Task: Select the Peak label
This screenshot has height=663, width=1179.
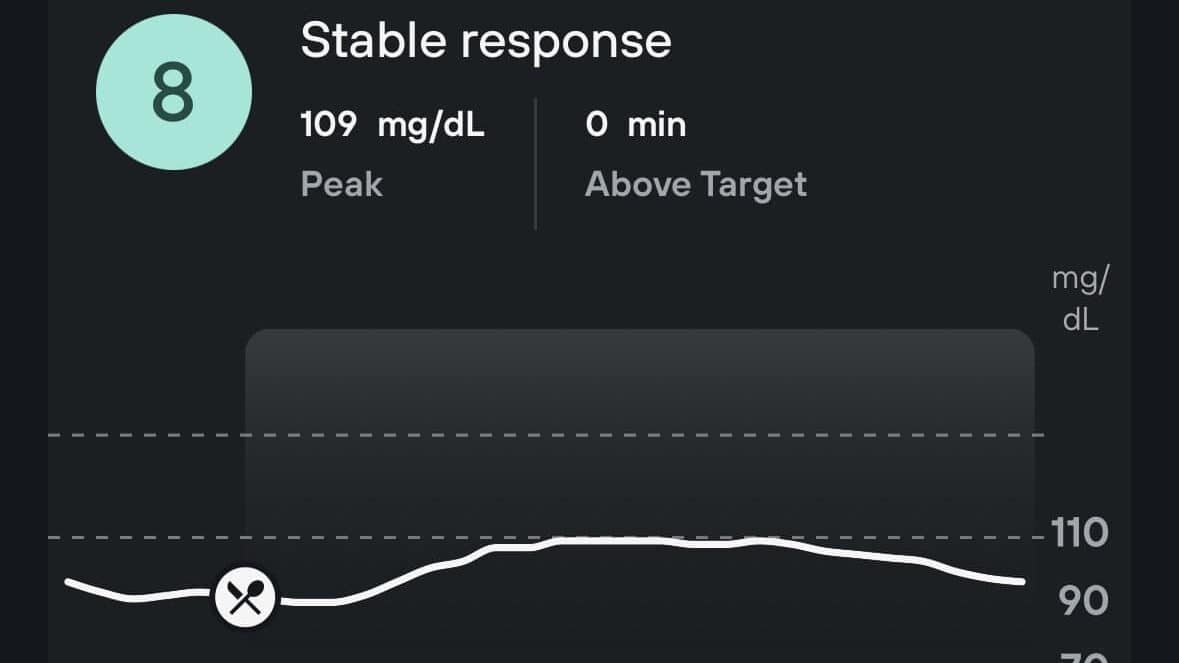Action: (x=341, y=184)
